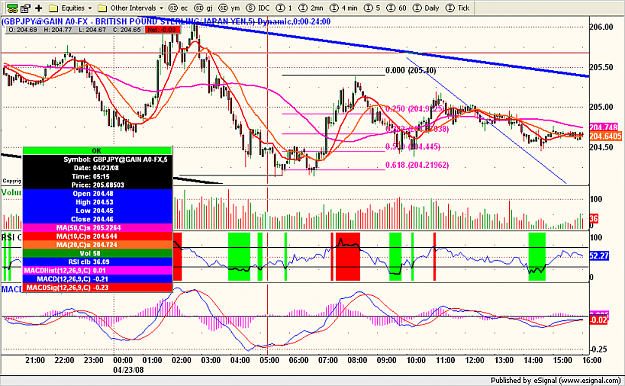The height and width of the screenshot is (386, 625).
Task: Open the Equities folder dropdown
Action: (x=71, y=8)
